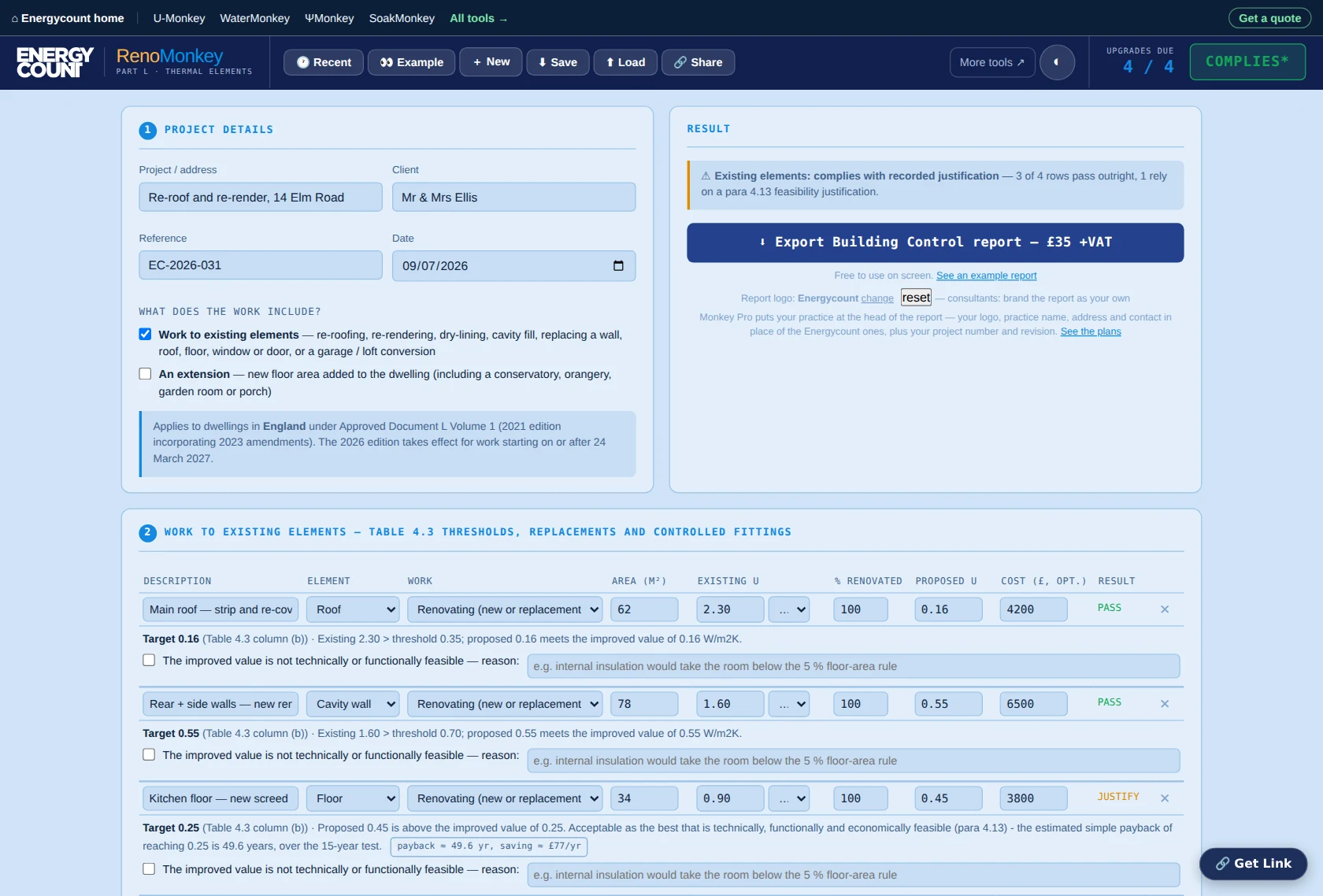
Task: Click the cost field showing 6500
Action: 1034,704
